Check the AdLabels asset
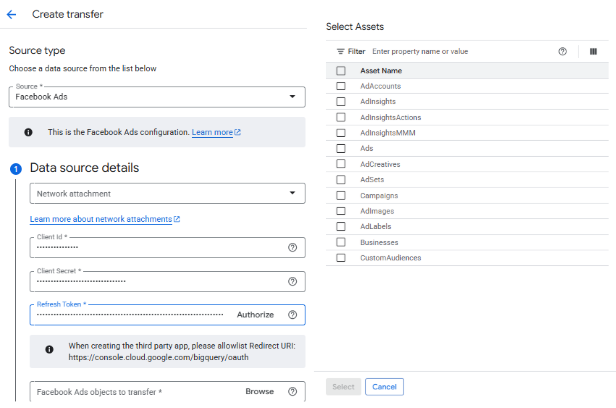This screenshot has height=408, width=616. (x=341, y=226)
